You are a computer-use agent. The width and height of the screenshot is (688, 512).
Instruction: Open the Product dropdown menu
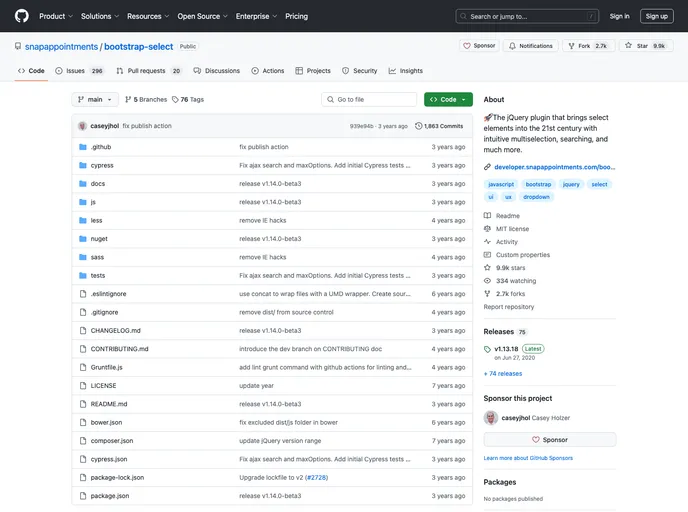click(56, 16)
